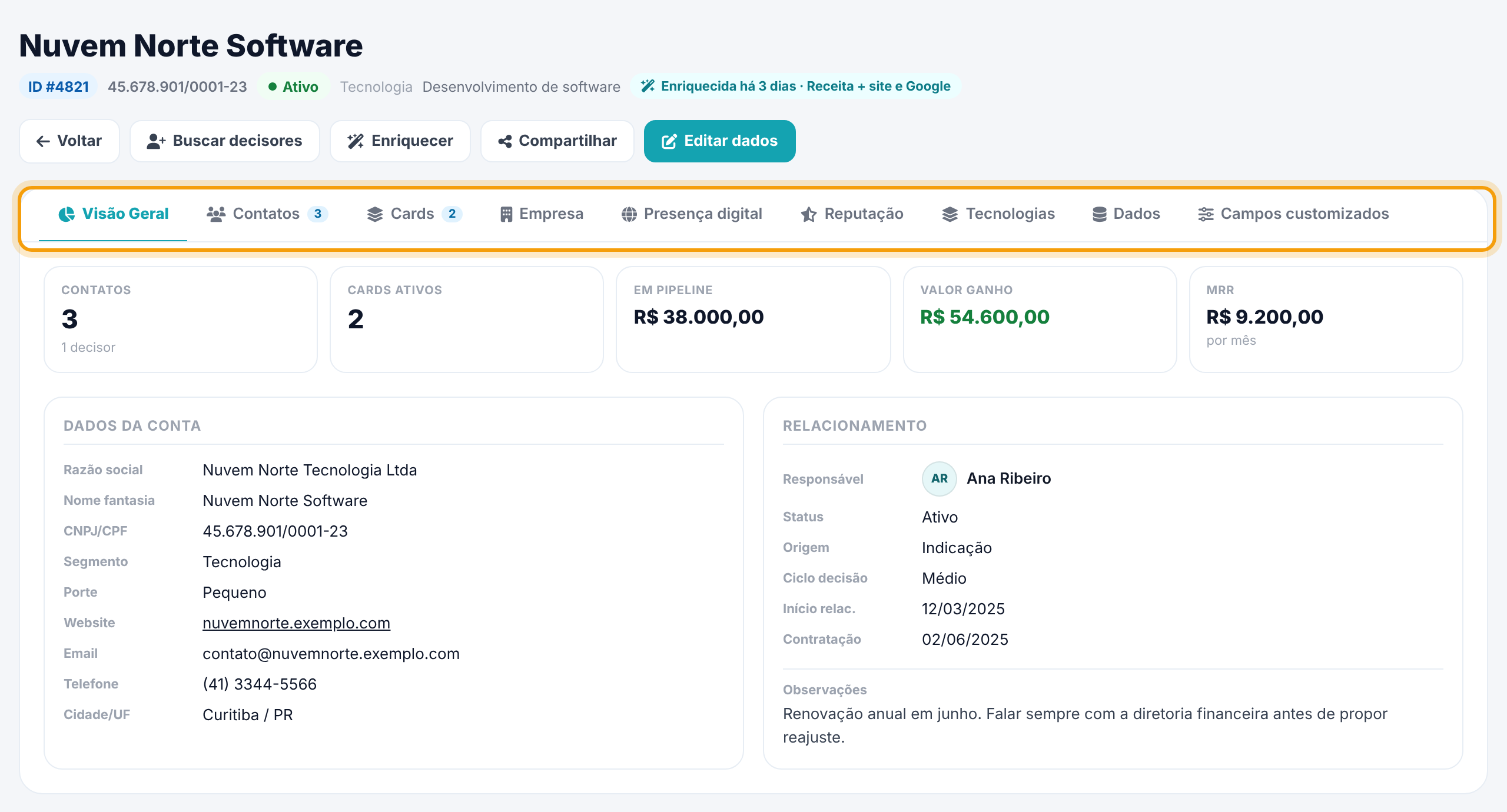Click the email contato@nuvemnorte.exemplo.com
1507x812 pixels.
[x=331, y=654]
